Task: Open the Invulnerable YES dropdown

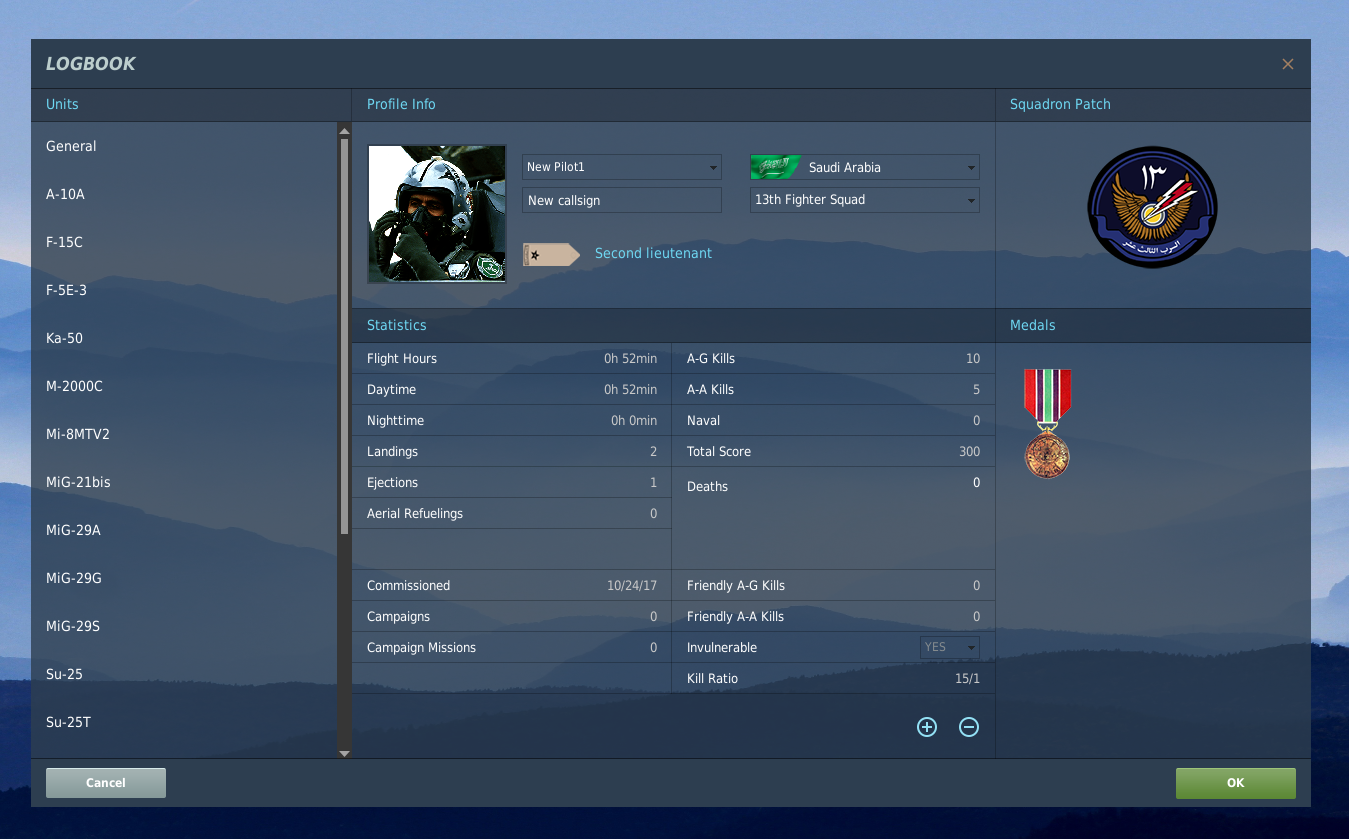Action: [949, 648]
